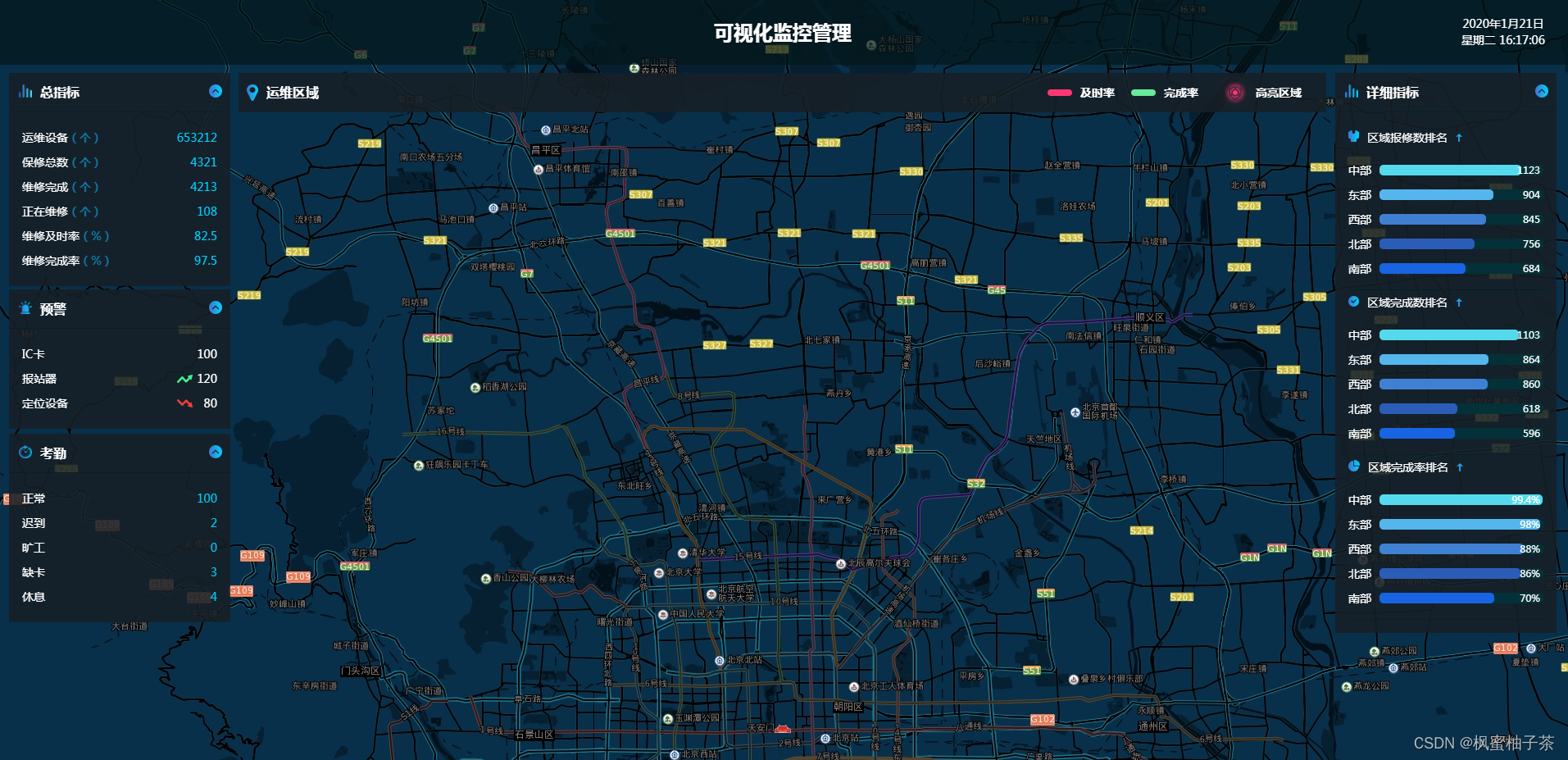Click the 区域完成率排名 pie icon
Screen dimensions: 1568x760
coord(1354,466)
